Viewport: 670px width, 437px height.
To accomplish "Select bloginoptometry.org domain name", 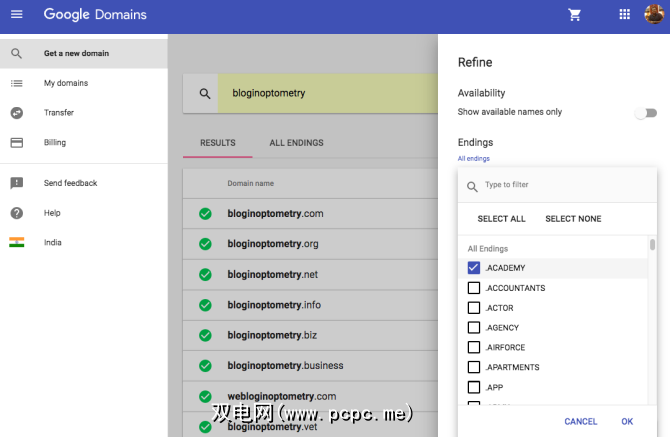I will pos(273,244).
